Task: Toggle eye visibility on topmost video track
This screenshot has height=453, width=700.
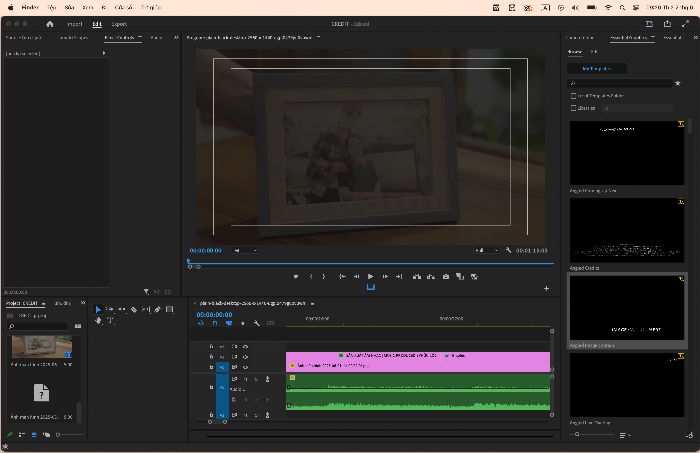Action: 245,346
